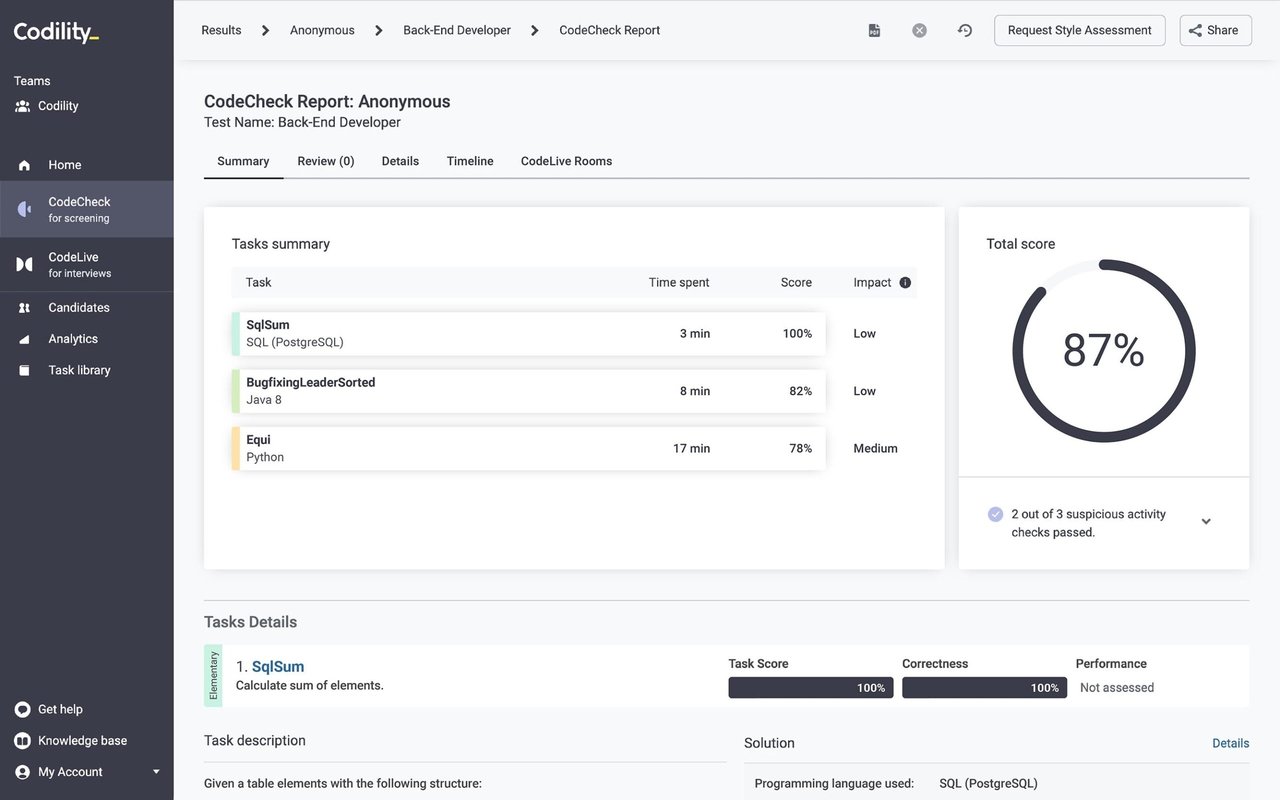Open the SqlSum task link
The image size is (1280, 800).
278,667
